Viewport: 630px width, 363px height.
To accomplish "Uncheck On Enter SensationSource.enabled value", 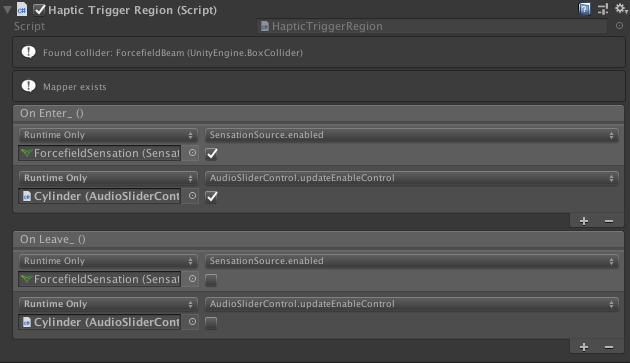I will pyautogui.click(x=211, y=154).
